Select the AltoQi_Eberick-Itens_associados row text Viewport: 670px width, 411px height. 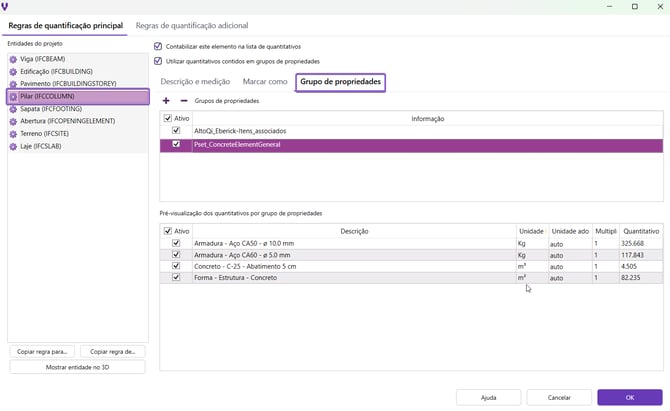point(240,131)
